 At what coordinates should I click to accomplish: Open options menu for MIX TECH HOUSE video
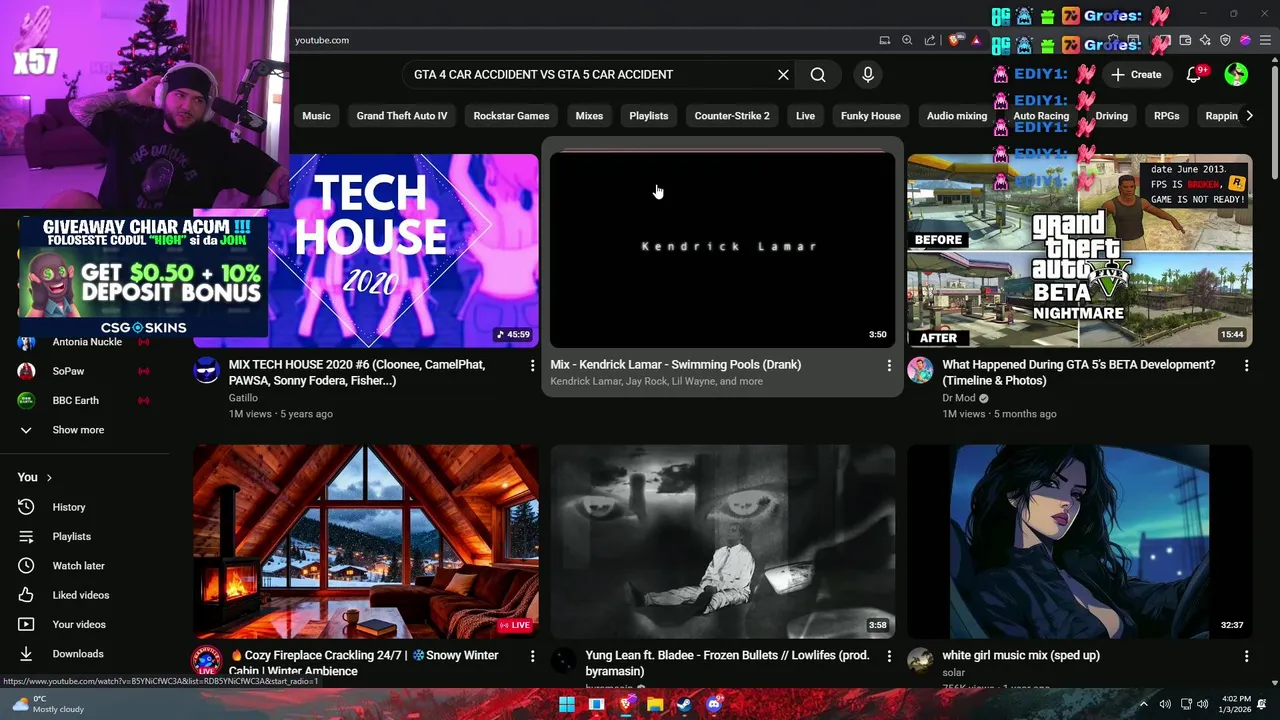click(x=532, y=366)
